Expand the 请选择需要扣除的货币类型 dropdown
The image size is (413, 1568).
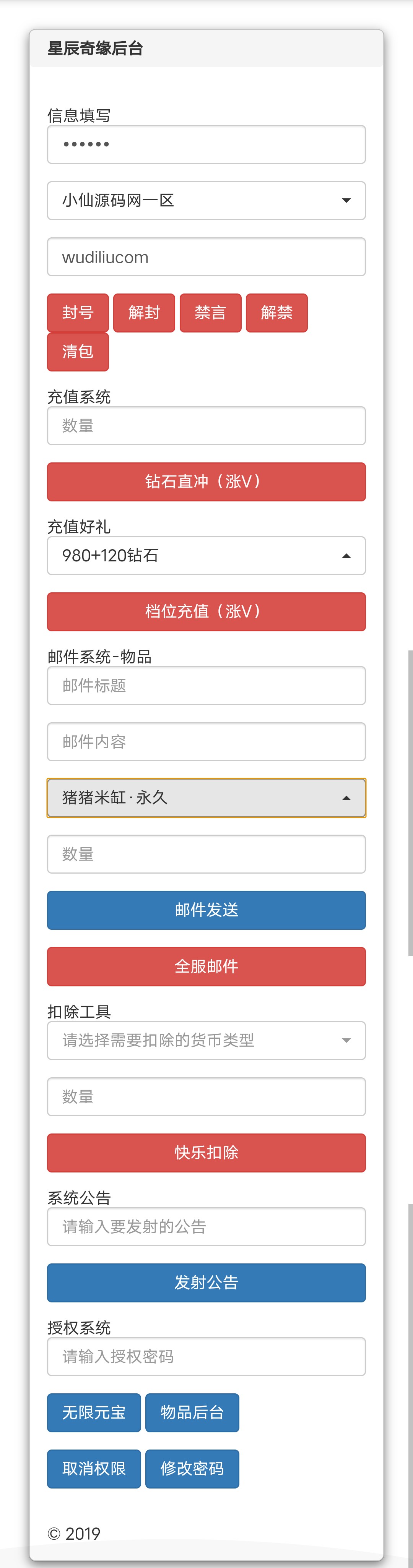tap(206, 1040)
